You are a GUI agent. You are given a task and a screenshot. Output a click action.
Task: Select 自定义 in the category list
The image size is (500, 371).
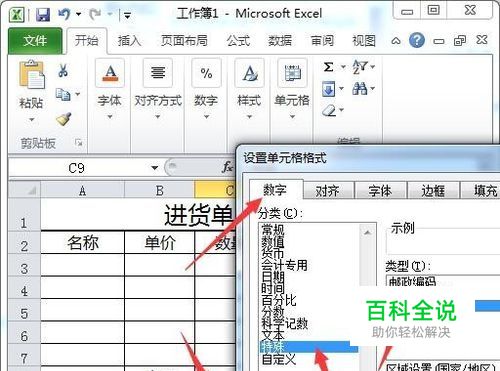tap(279, 359)
